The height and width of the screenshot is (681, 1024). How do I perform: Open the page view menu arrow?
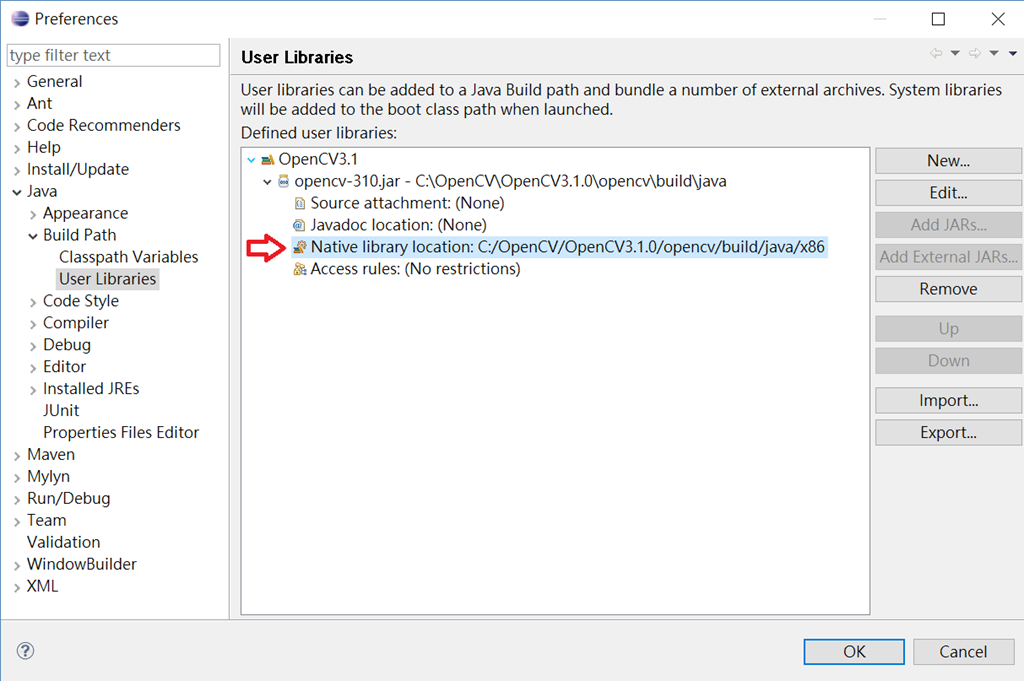(1013, 53)
